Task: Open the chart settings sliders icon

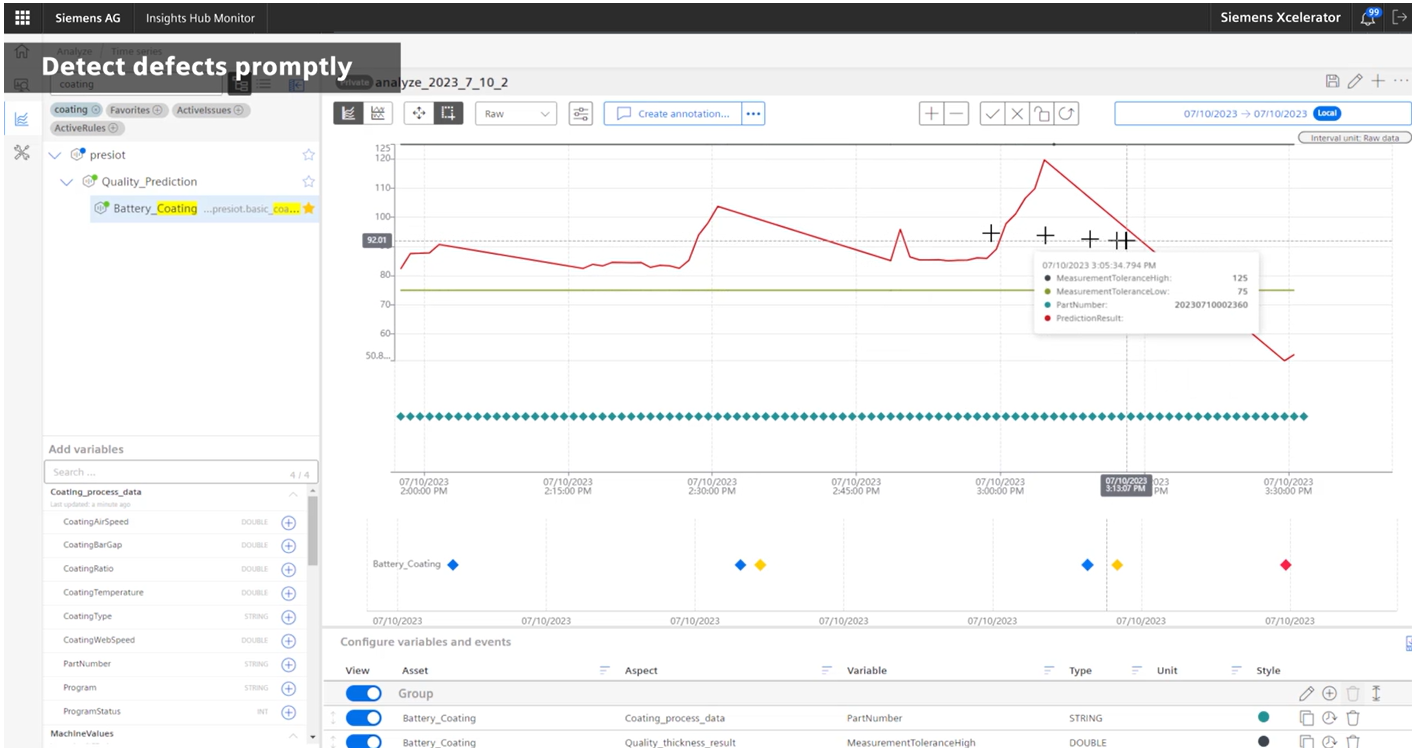Action: tap(581, 112)
